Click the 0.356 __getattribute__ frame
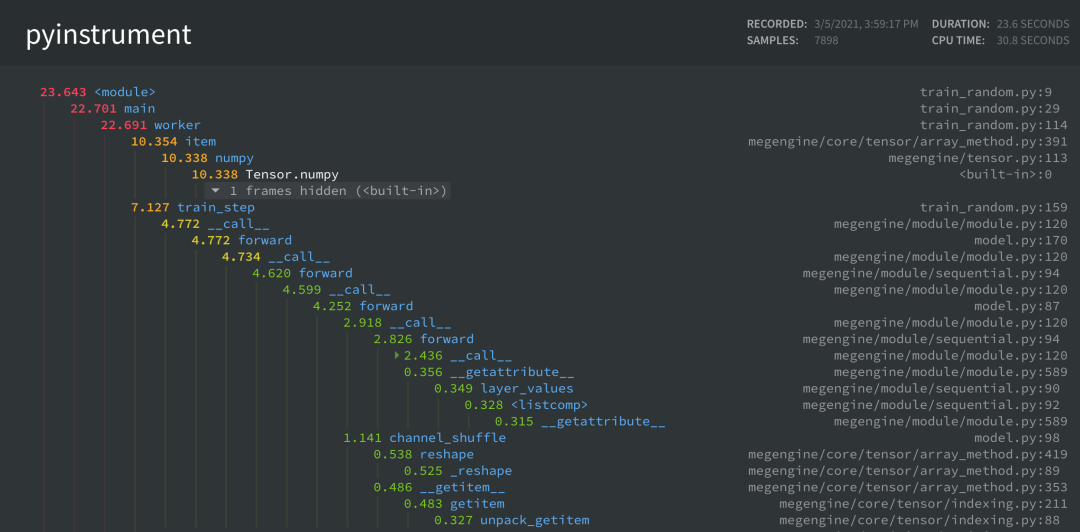This screenshot has width=1080, height=532. pos(489,372)
